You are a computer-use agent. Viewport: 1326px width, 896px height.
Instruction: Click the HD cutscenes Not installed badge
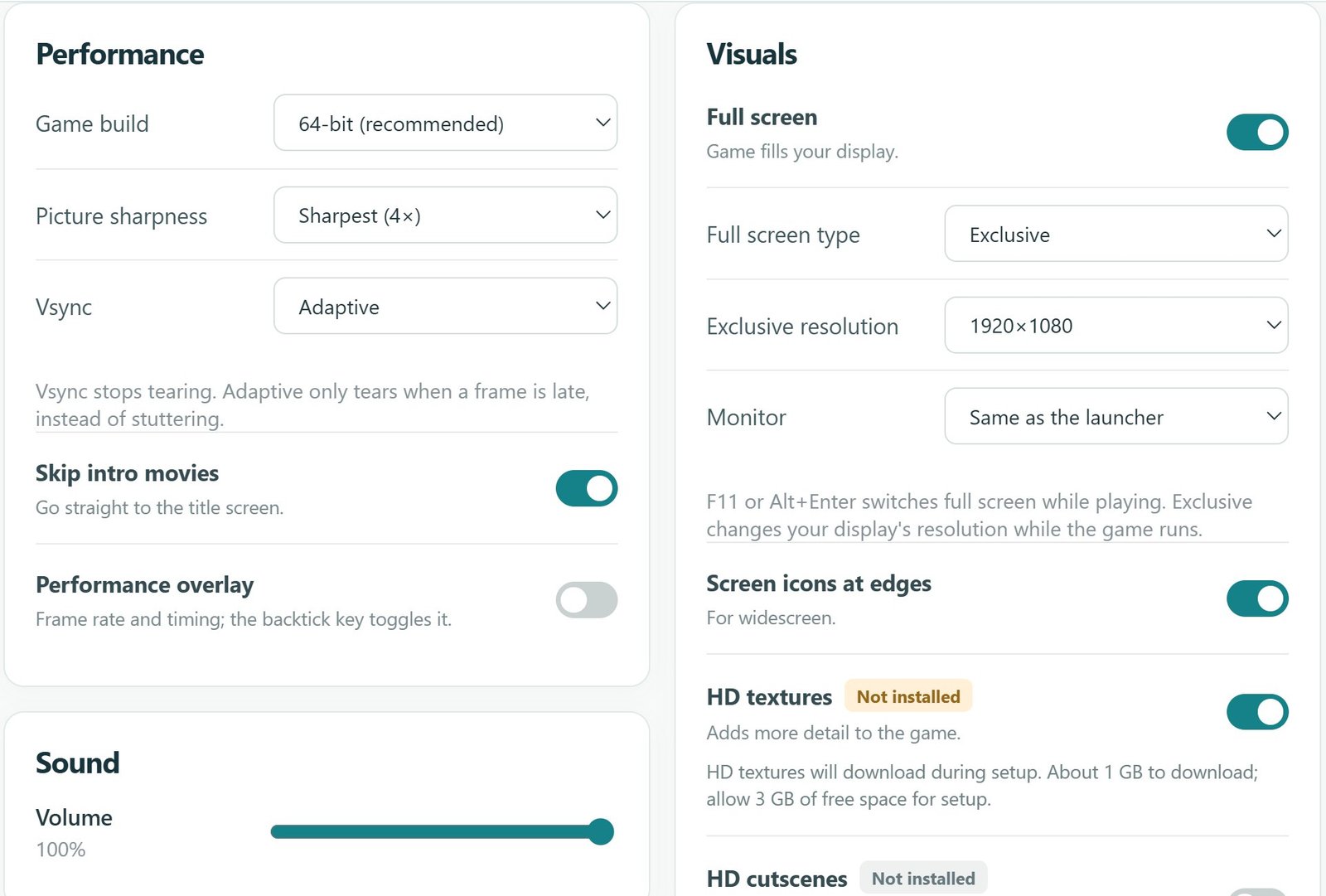coord(923,879)
